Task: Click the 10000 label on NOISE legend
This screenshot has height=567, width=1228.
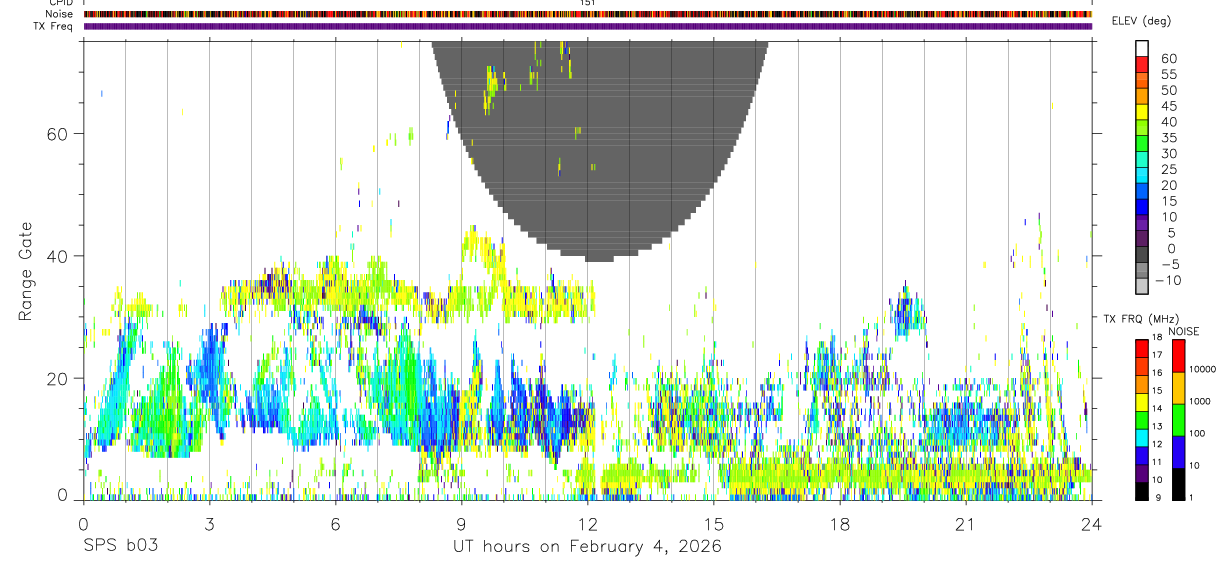Action: tap(1203, 369)
